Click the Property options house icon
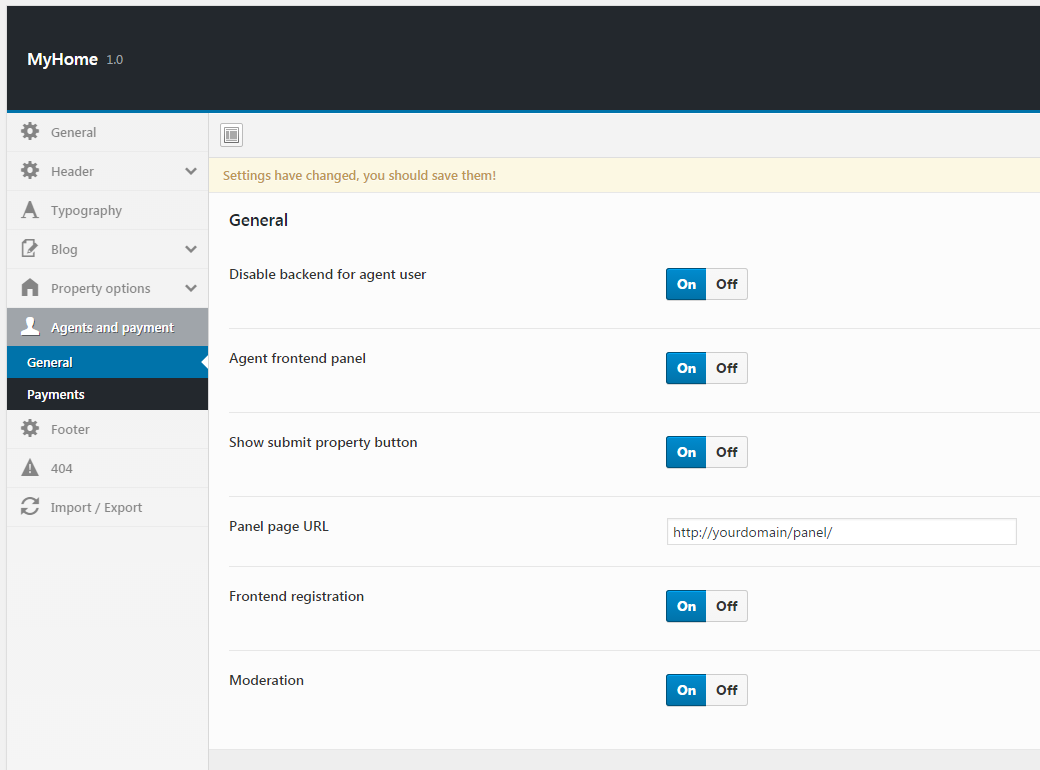Viewport: 1040px width, 770px height. click(30, 287)
